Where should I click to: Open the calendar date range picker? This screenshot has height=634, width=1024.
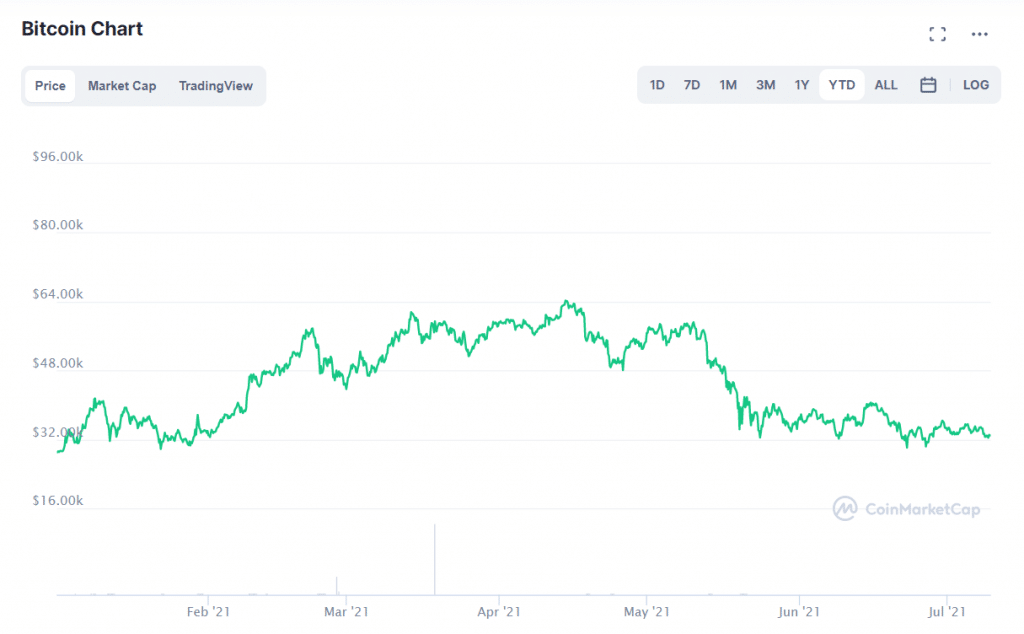pyautogui.click(x=928, y=85)
